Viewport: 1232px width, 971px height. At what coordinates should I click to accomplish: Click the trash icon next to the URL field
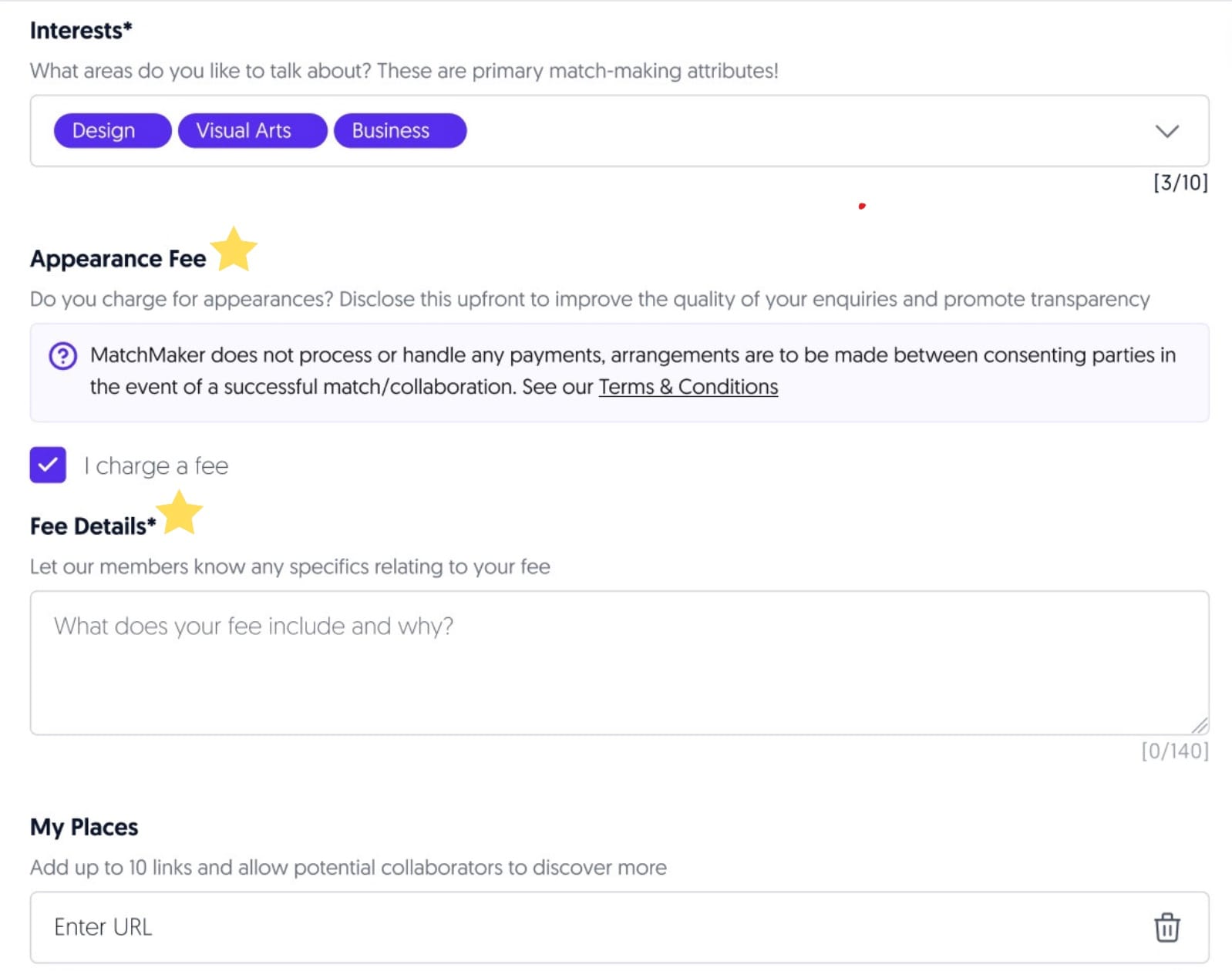(x=1166, y=927)
